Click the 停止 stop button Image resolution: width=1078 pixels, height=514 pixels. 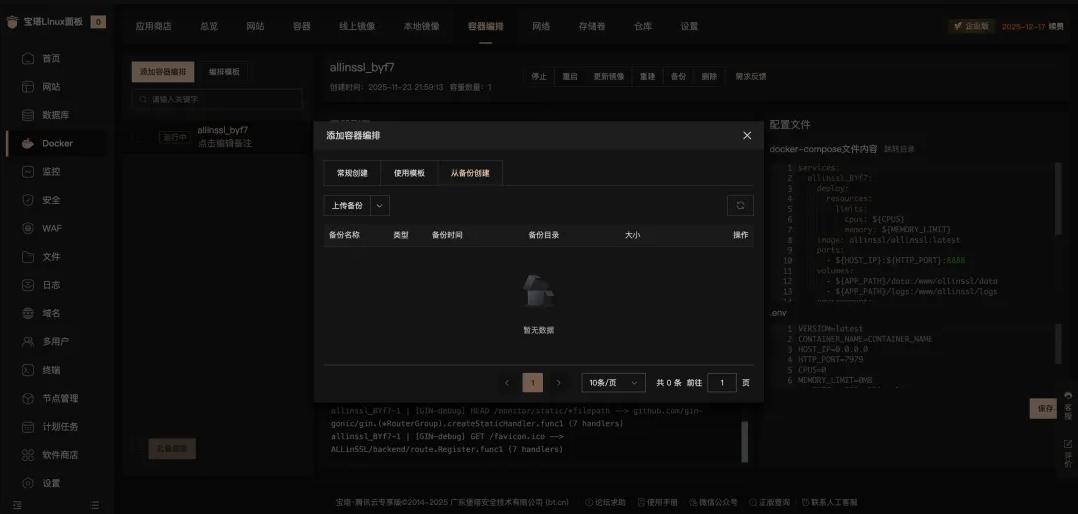(x=539, y=77)
